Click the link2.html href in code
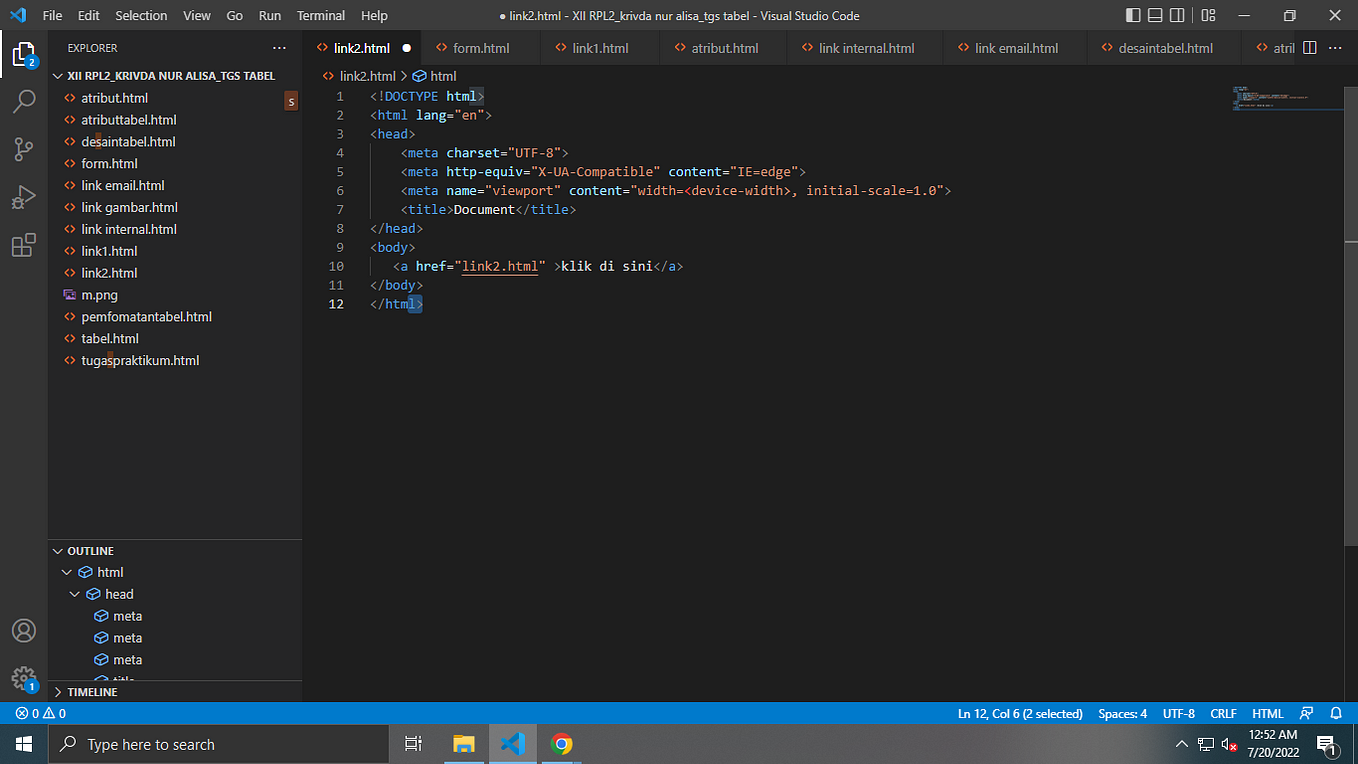The width and height of the screenshot is (1358, 764). (x=499, y=266)
